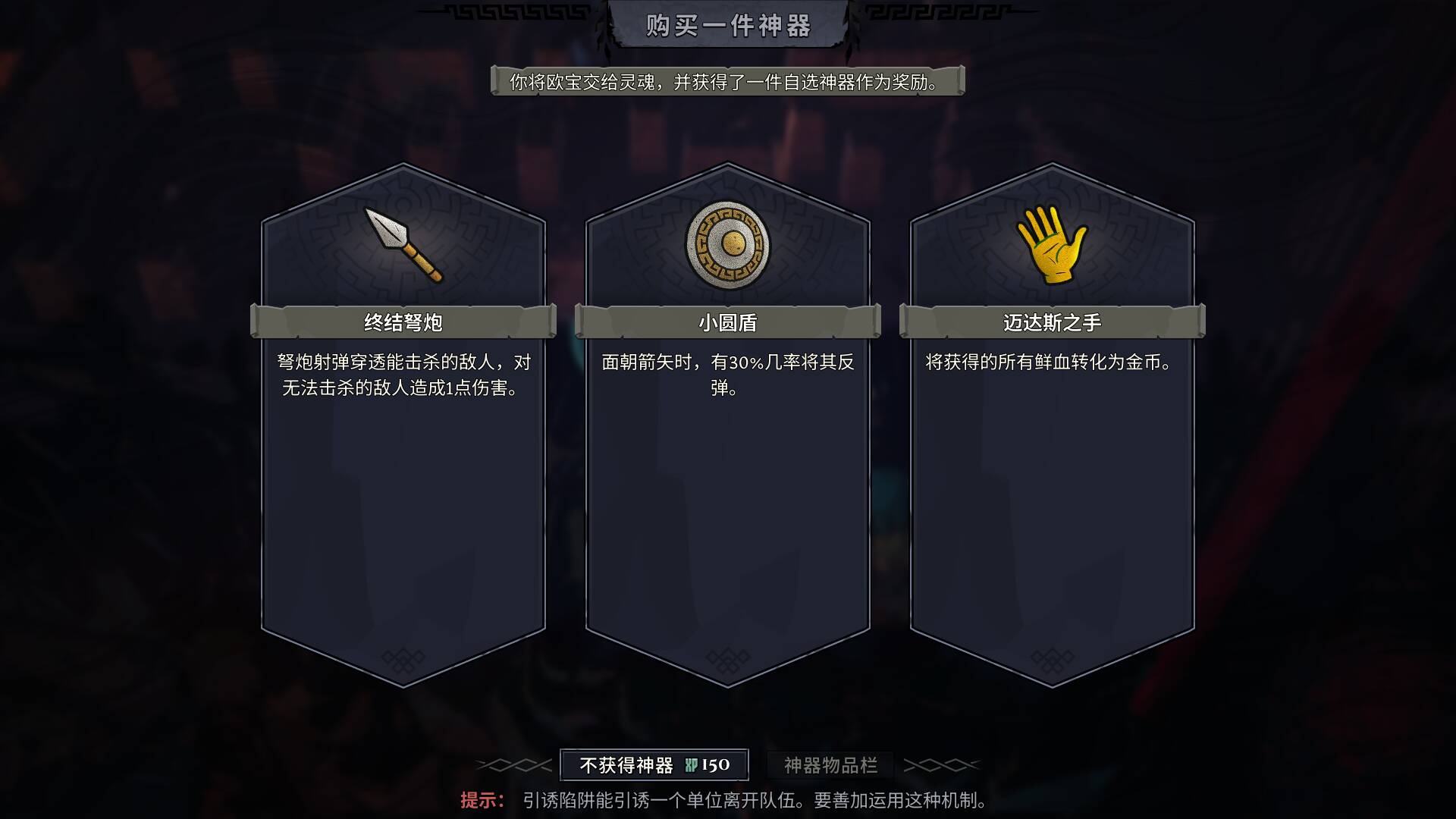Select the 迈达斯之手 title banner
Screen dimensions: 1456x819
[1053, 322]
